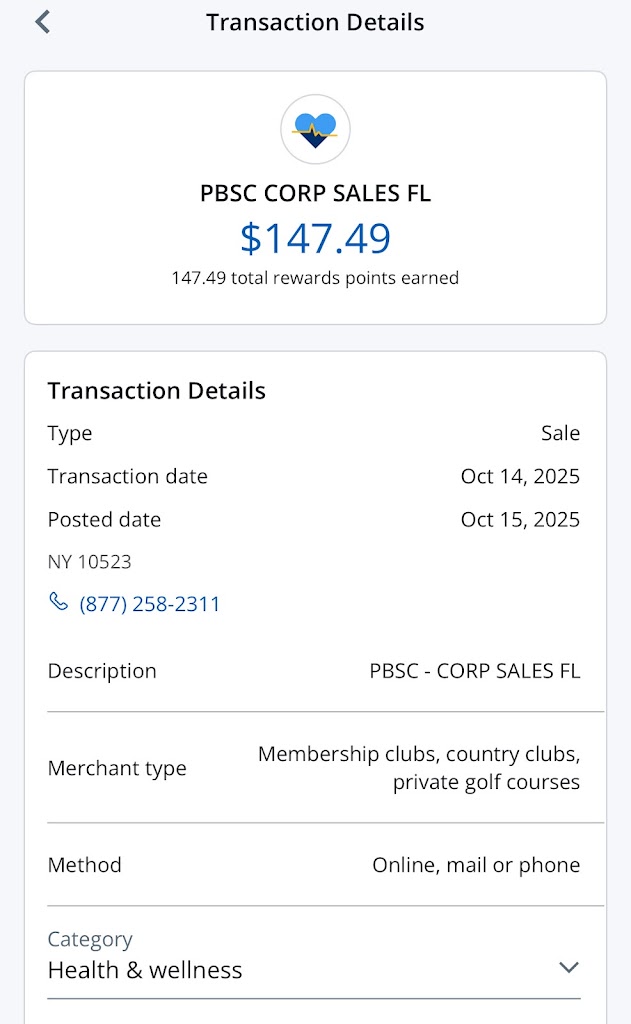The width and height of the screenshot is (631, 1024).
Task: Tap the NY 10523 location text
Action: pyautogui.click(x=90, y=562)
